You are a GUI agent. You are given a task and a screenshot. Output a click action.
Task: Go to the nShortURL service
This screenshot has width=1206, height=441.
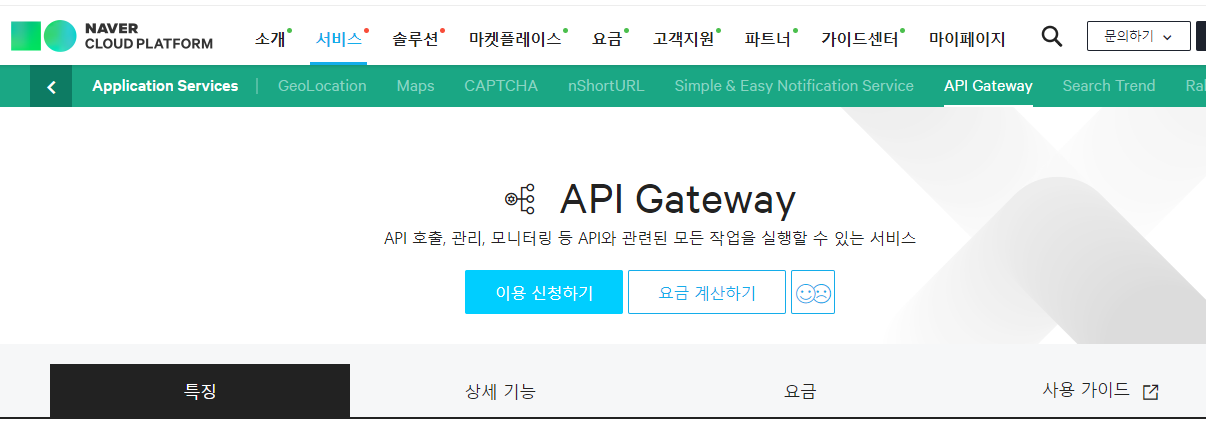pyautogui.click(x=606, y=86)
